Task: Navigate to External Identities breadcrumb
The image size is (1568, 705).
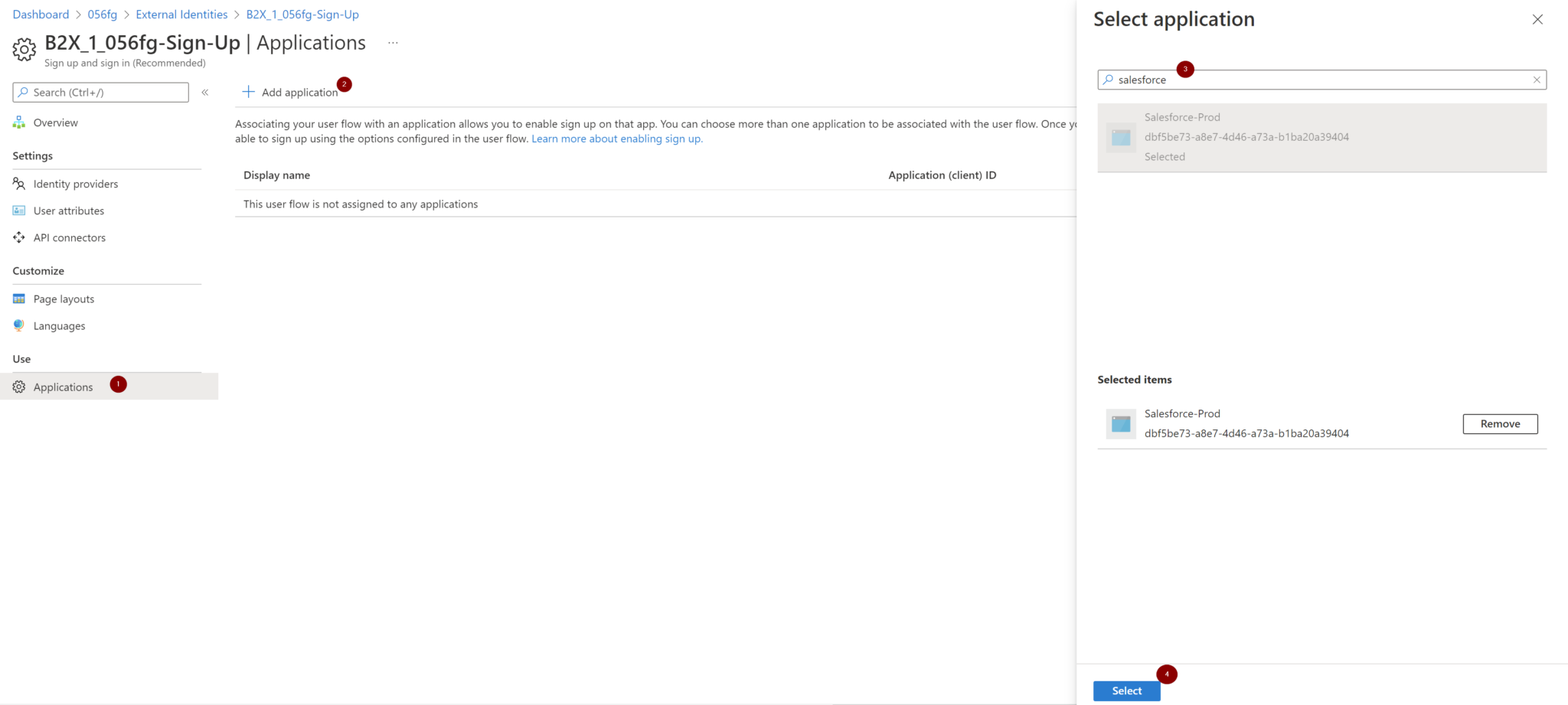Action: click(x=181, y=14)
